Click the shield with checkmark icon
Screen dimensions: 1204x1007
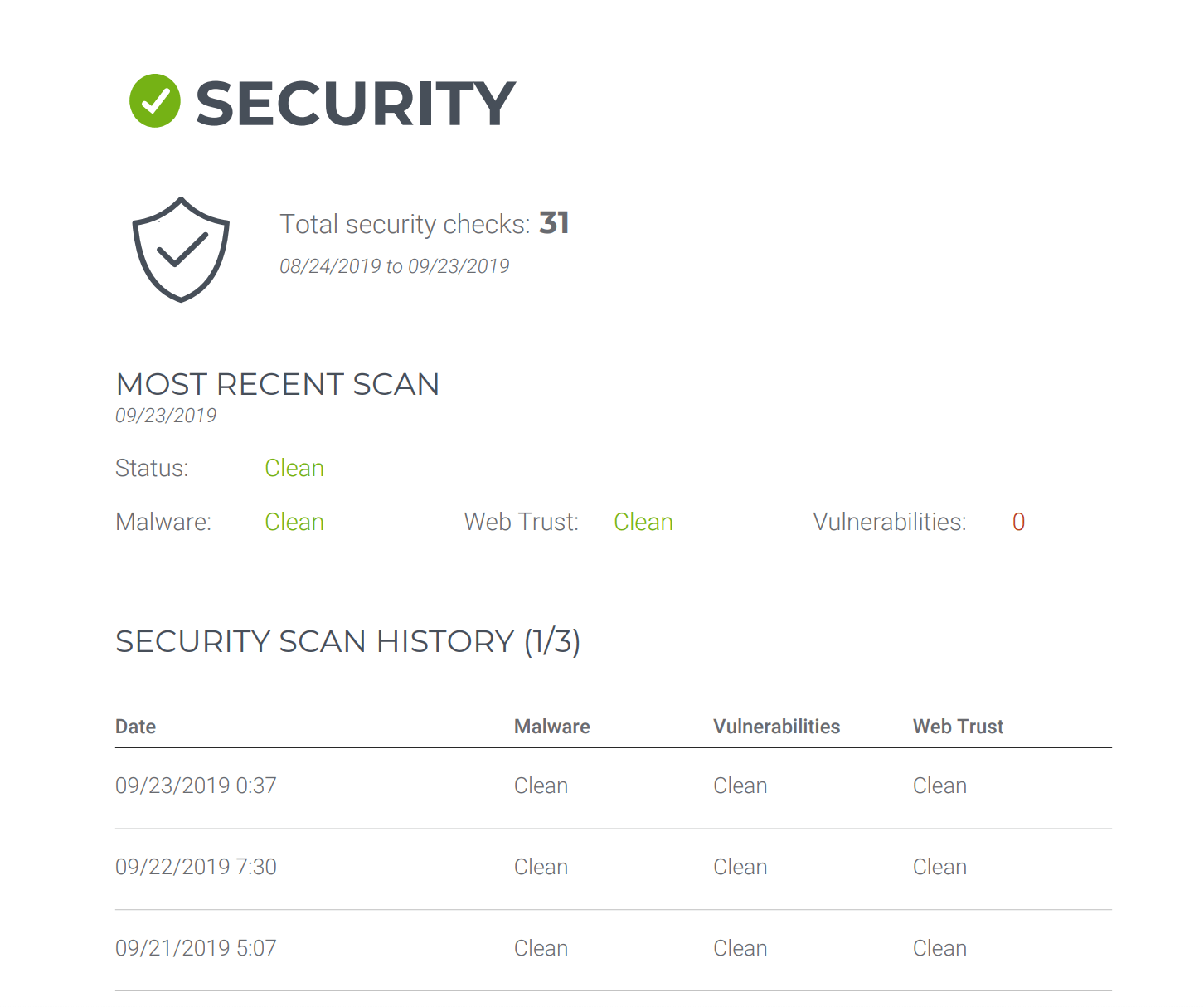[x=181, y=249]
